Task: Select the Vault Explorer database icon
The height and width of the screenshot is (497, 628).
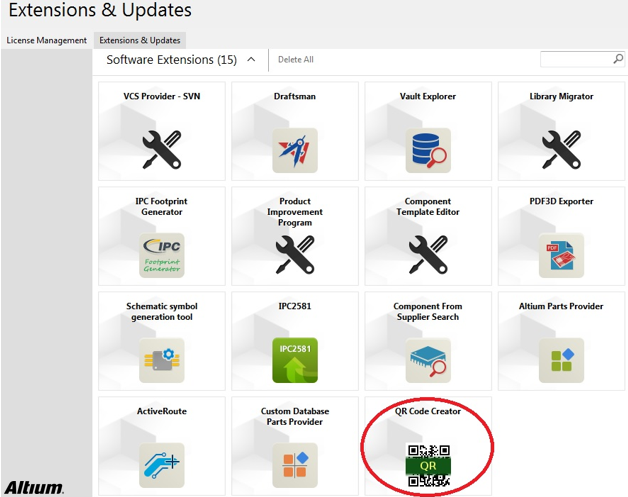Action: pyautogui.click(x=428, y=151)
